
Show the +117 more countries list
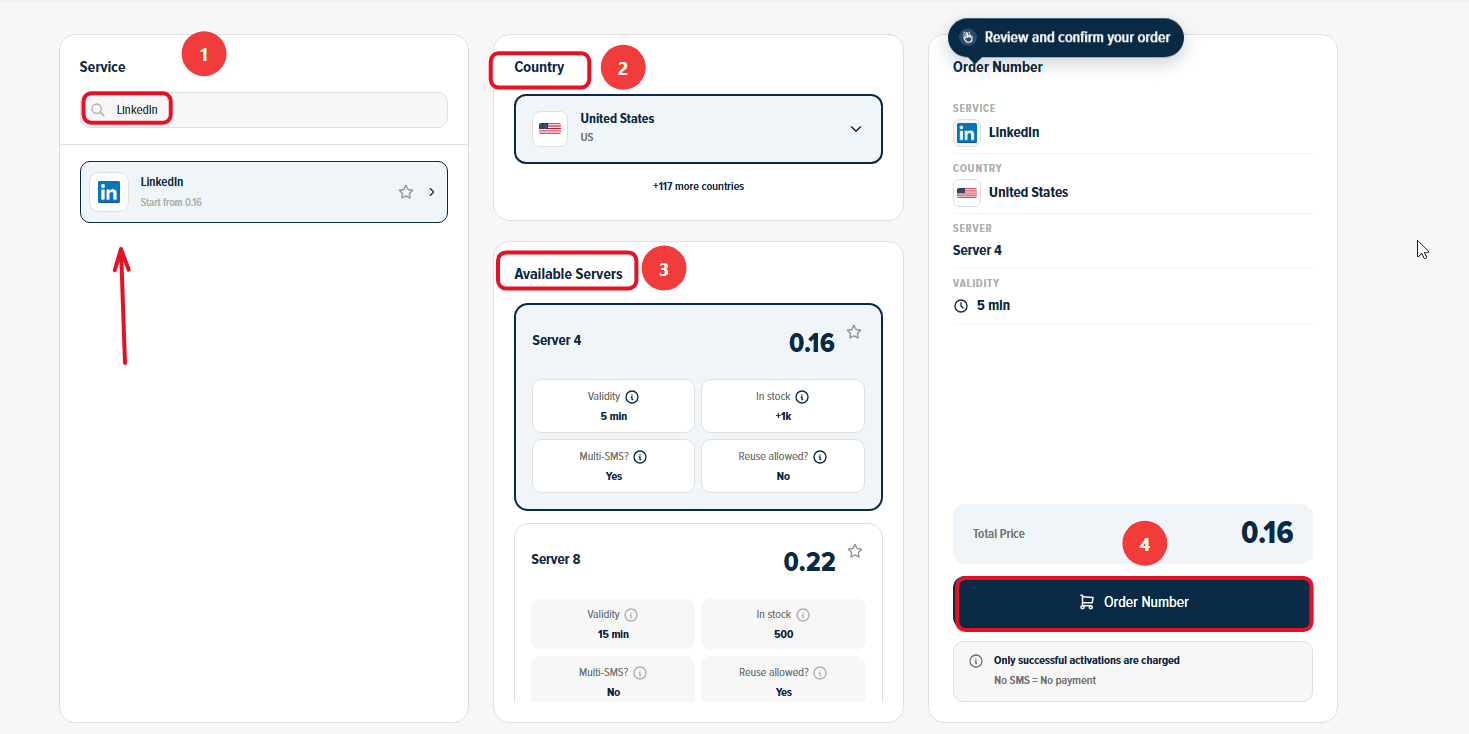[x=698, y=186]
